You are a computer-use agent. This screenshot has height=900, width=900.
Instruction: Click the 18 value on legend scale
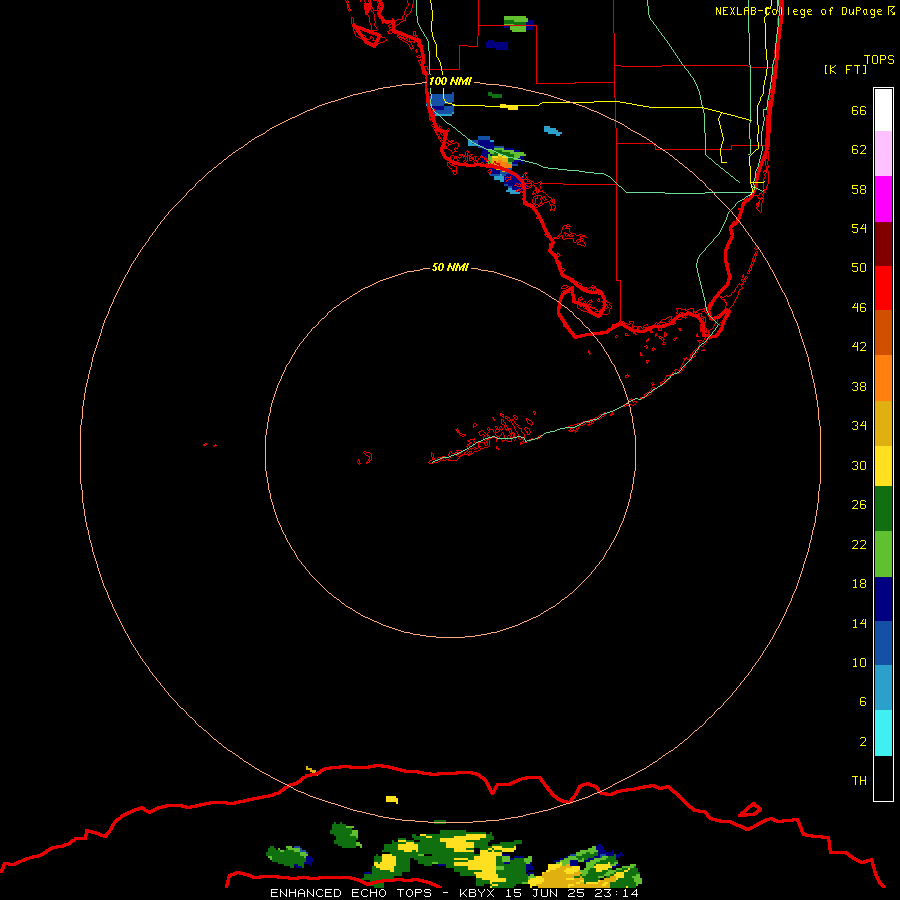pos(859,584)
